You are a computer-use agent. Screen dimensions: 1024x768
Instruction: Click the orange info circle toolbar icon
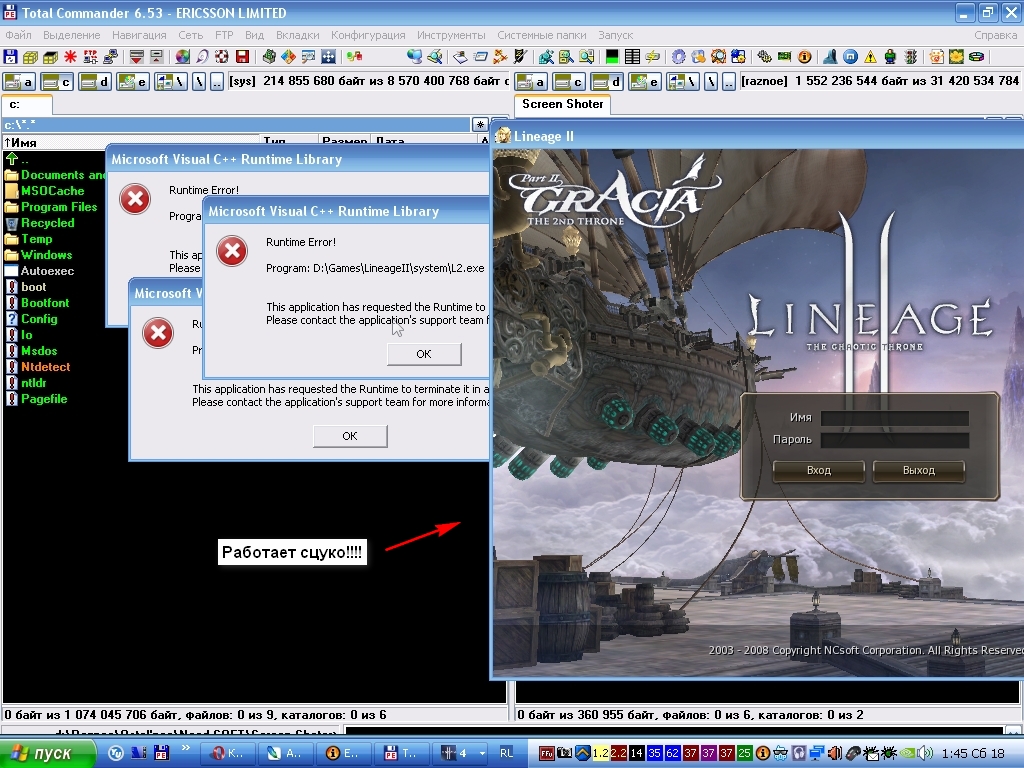coord(805,57)
